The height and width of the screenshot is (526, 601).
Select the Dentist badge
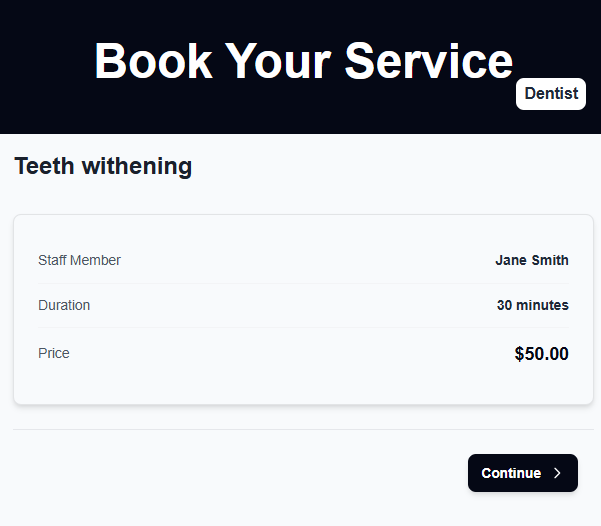point(551,93)
